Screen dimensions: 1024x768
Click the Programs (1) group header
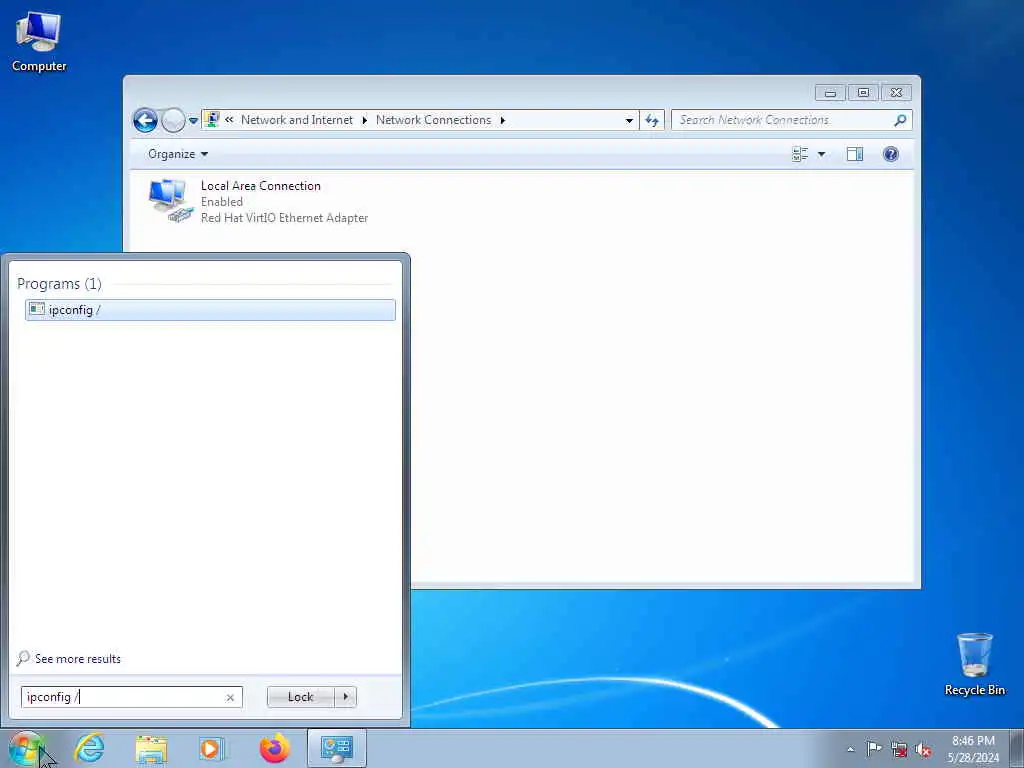59,283
